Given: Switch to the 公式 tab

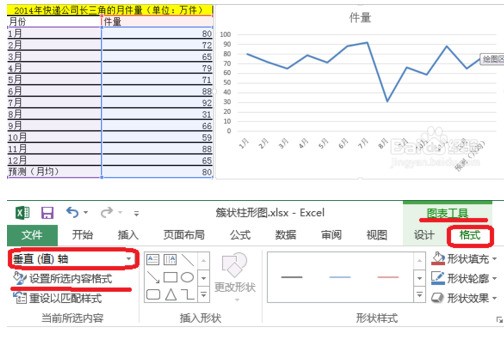Looking at the screenshot, I should coord(240,235).
